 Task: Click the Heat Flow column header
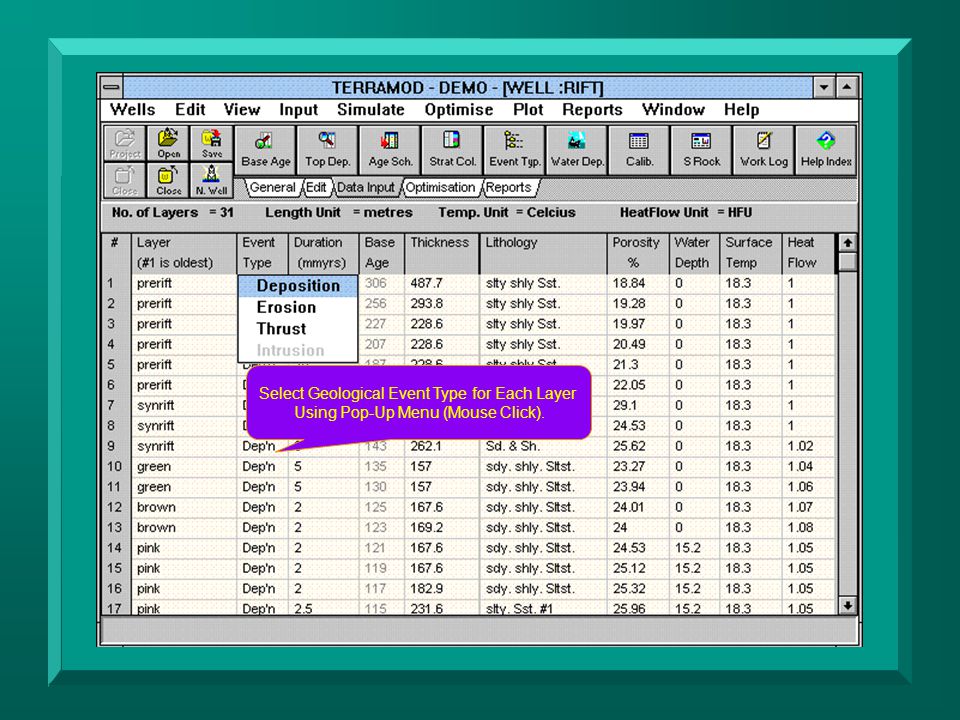point(808,253)
